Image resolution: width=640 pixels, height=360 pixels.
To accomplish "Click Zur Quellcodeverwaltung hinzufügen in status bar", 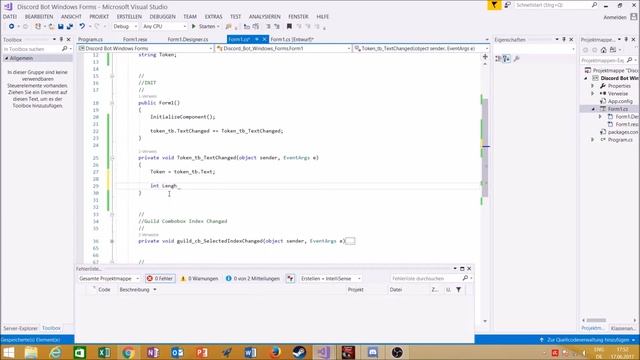I will 588,340.
